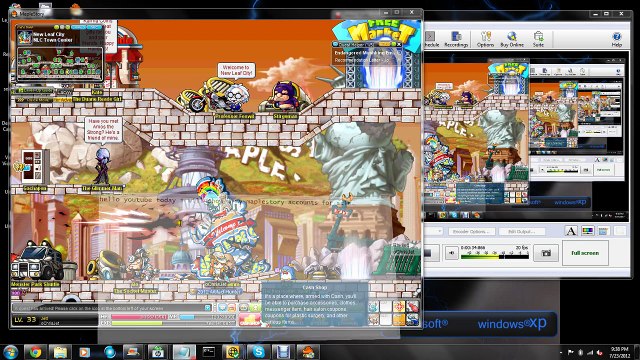Click the orange button beside the chat bubble icon
This screenshot has width=640, height=360.
click(232, 307)
